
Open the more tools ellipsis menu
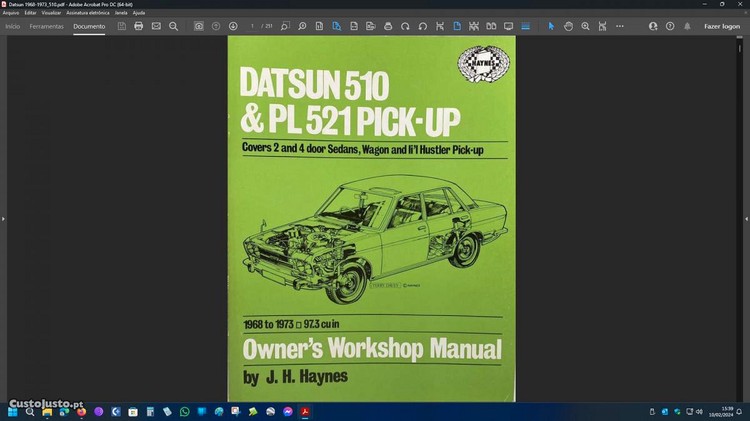tap(619, 26)
